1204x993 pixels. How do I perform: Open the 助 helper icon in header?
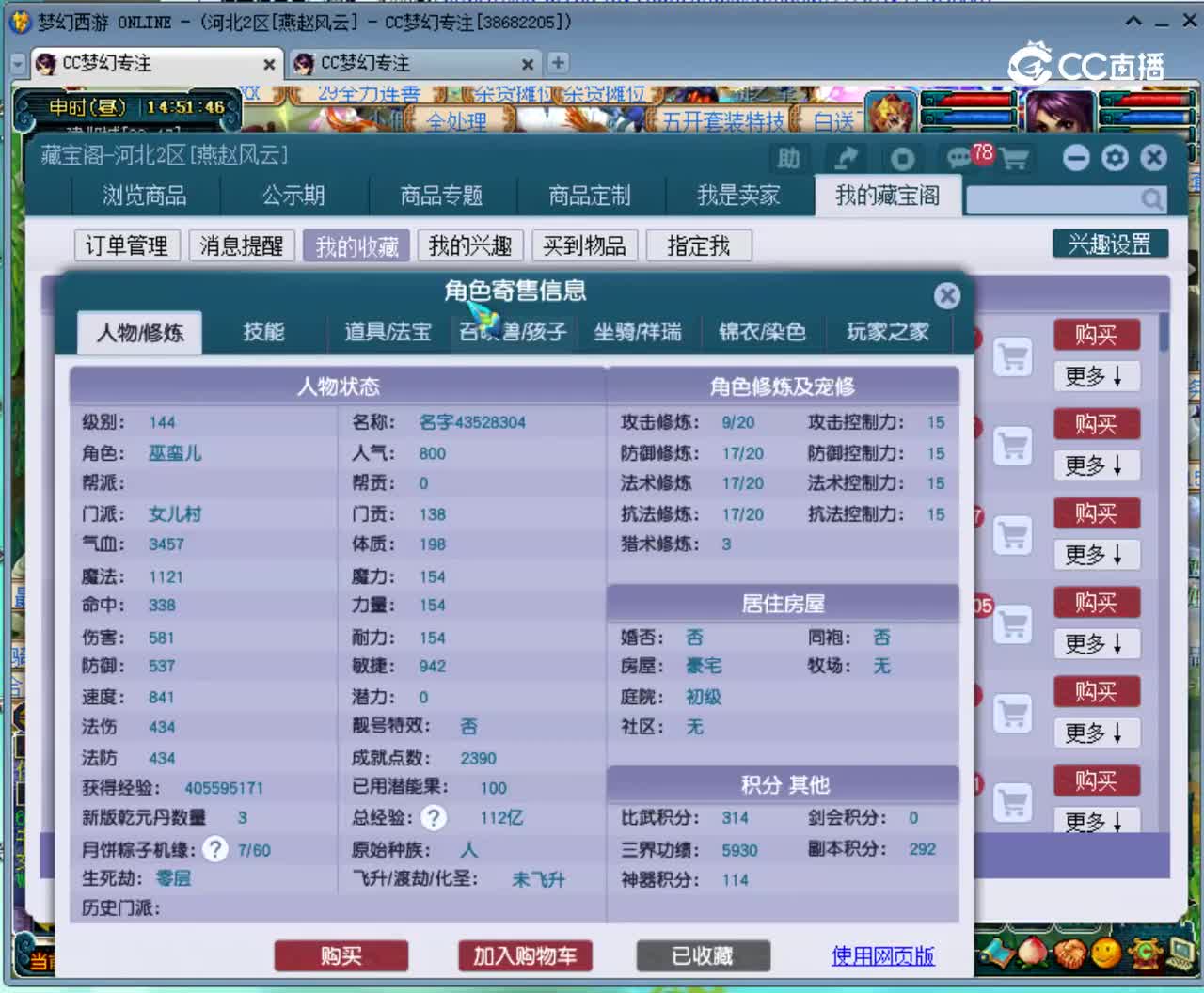coord(788,158)
